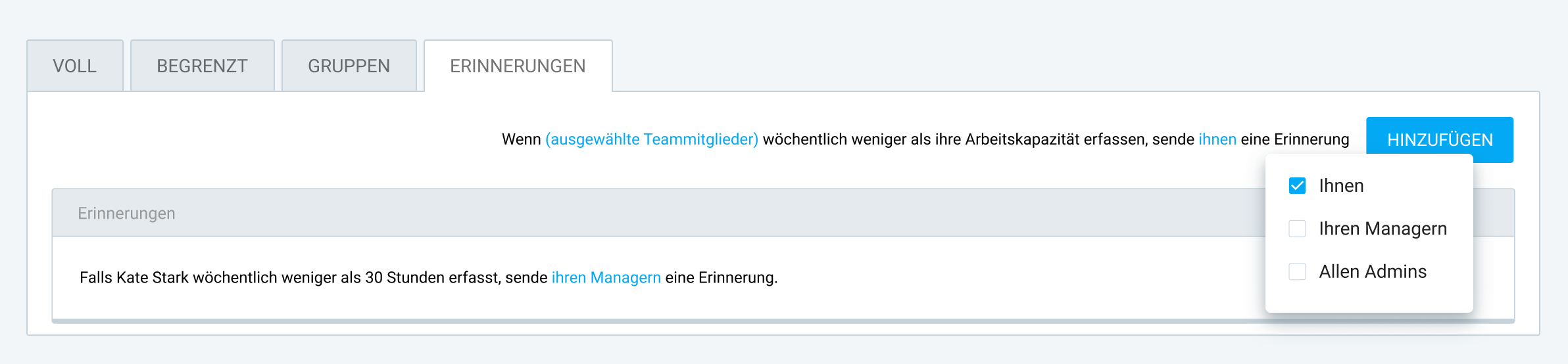
Task: Click 'Ihren Managern' label in the popup
Action: (1383, 229)
